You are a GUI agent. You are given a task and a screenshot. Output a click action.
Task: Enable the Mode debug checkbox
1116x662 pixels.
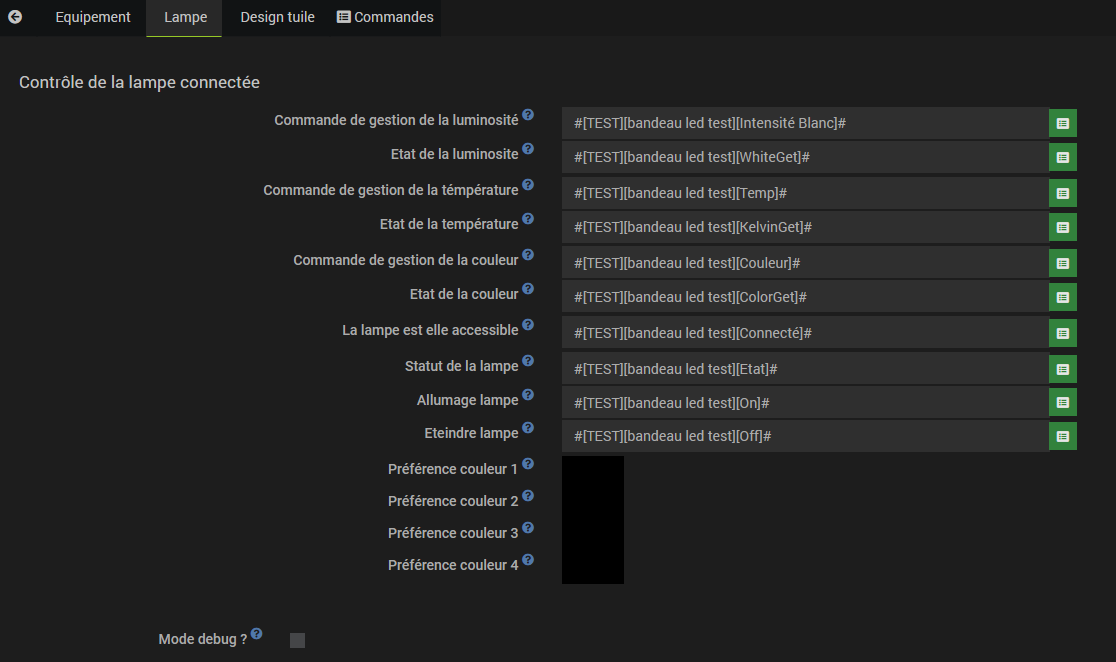298,641
